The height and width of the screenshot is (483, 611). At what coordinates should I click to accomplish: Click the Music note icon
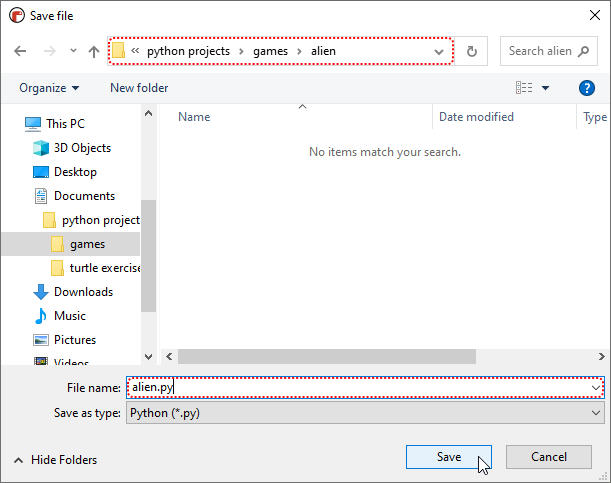(x=41, y=316)
